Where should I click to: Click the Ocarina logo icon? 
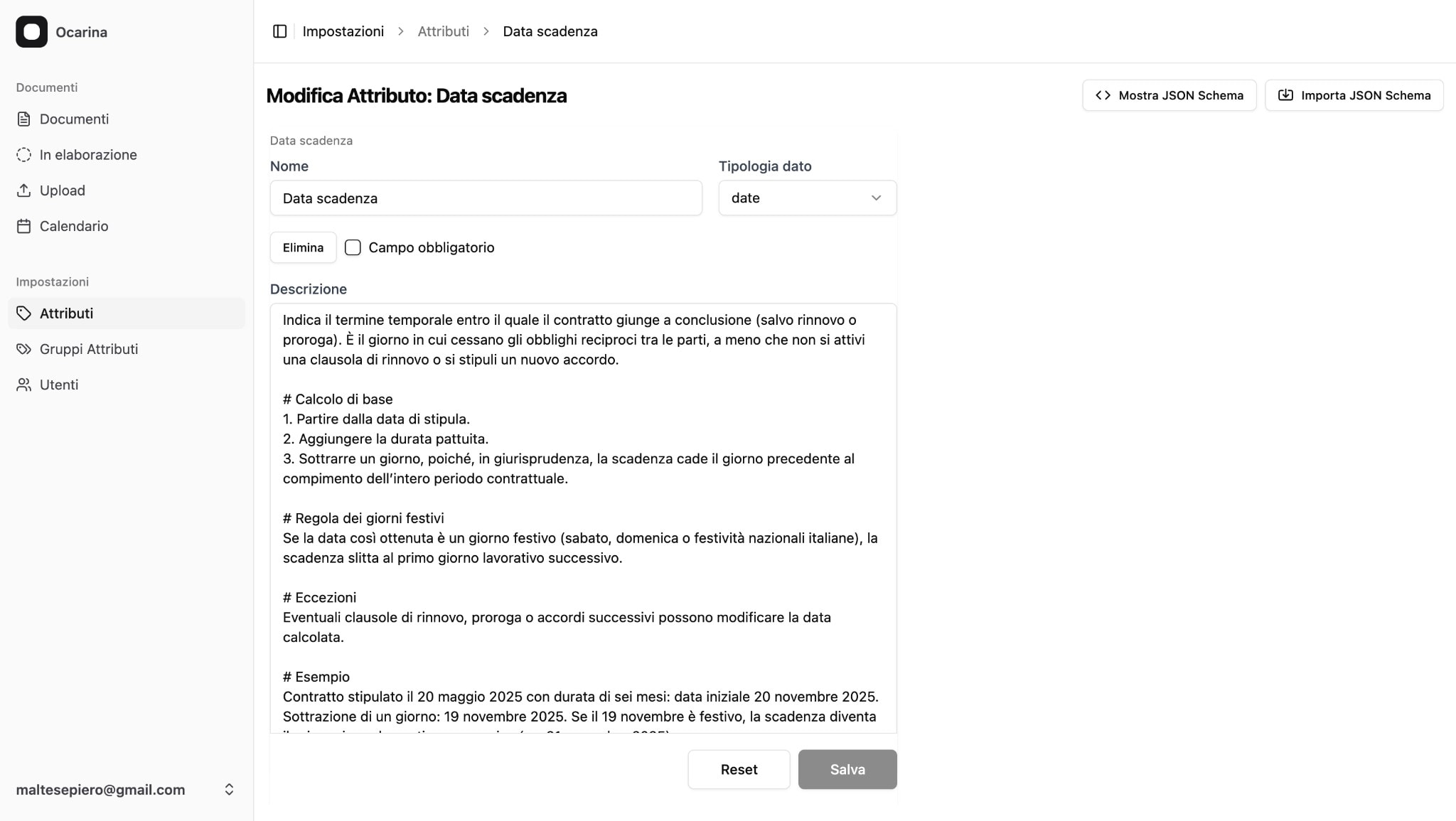pyautogui.click(x=31, y=31)
